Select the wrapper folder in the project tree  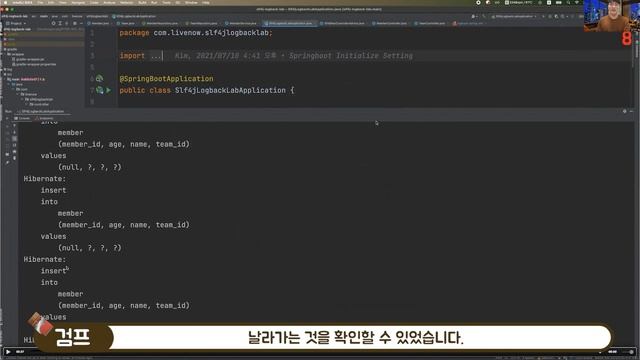[16, 54]
